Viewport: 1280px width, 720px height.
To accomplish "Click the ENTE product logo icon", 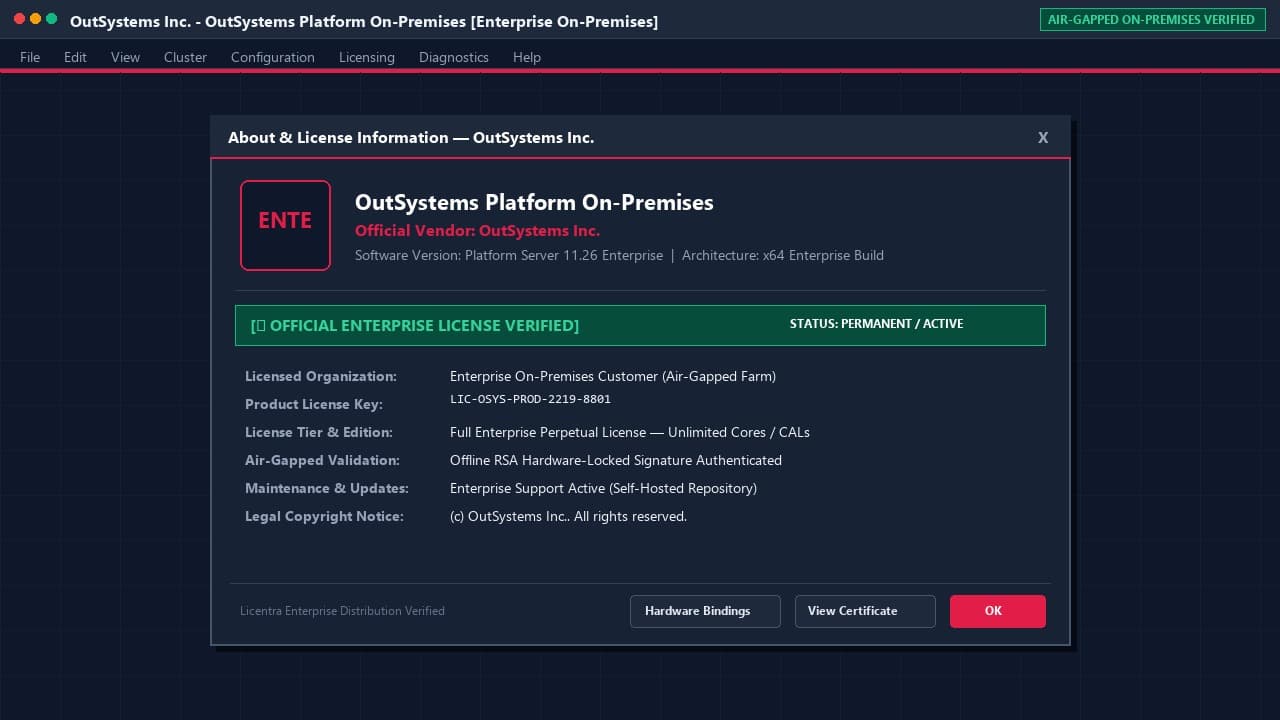I will point(285,225).
